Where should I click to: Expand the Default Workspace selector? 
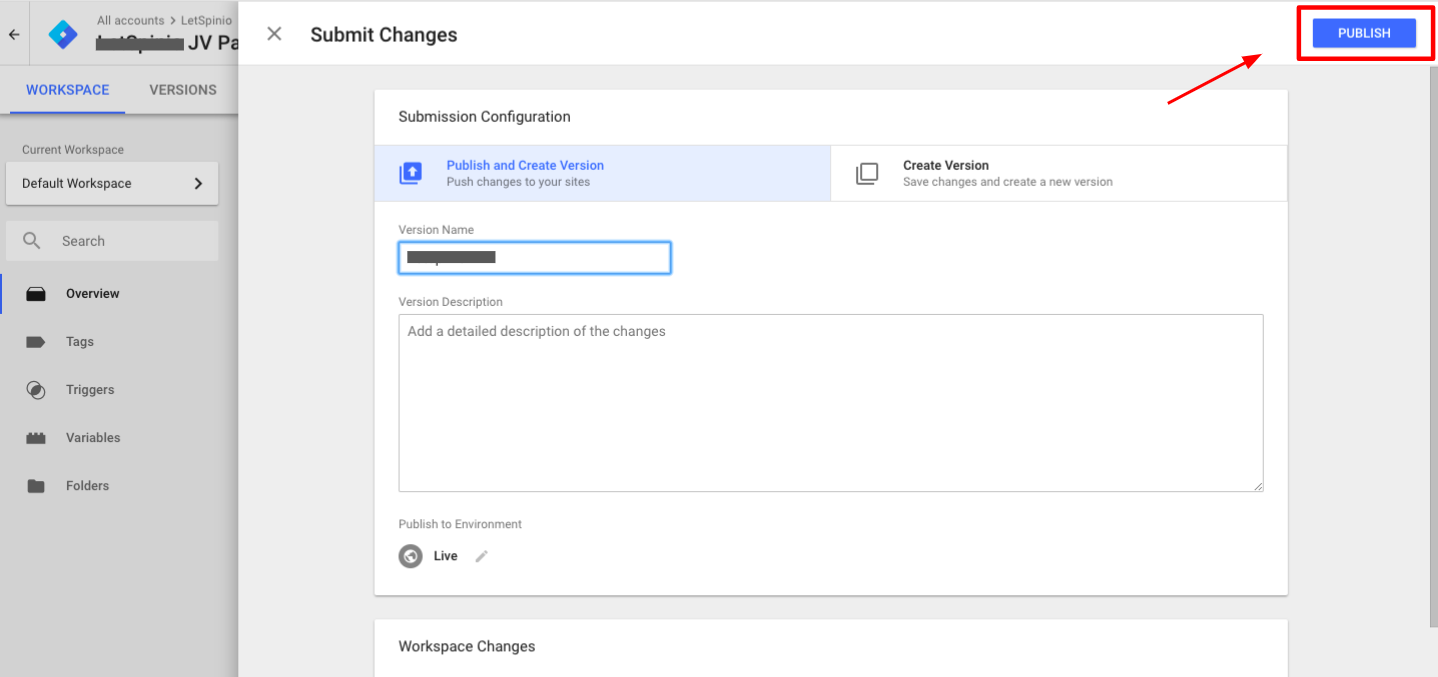pos(112,184)
